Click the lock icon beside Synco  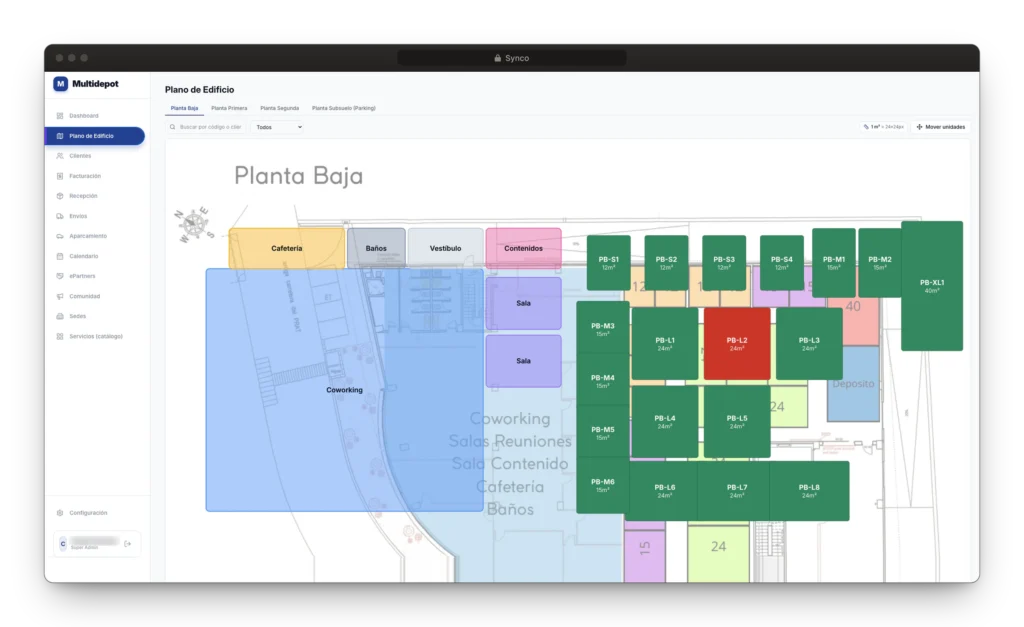click(498, 58)
